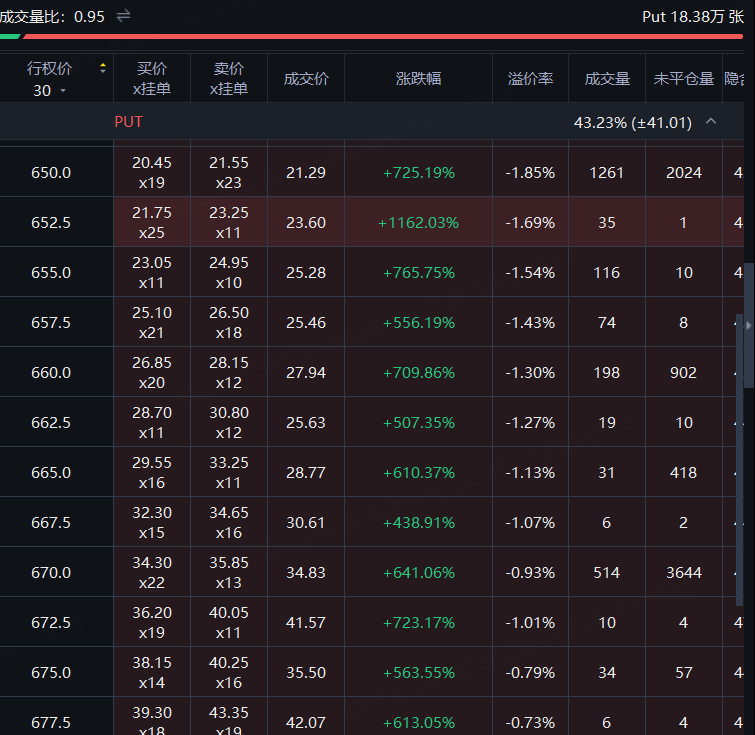Click ask price 21.55 x23

[x=229, y=172]
